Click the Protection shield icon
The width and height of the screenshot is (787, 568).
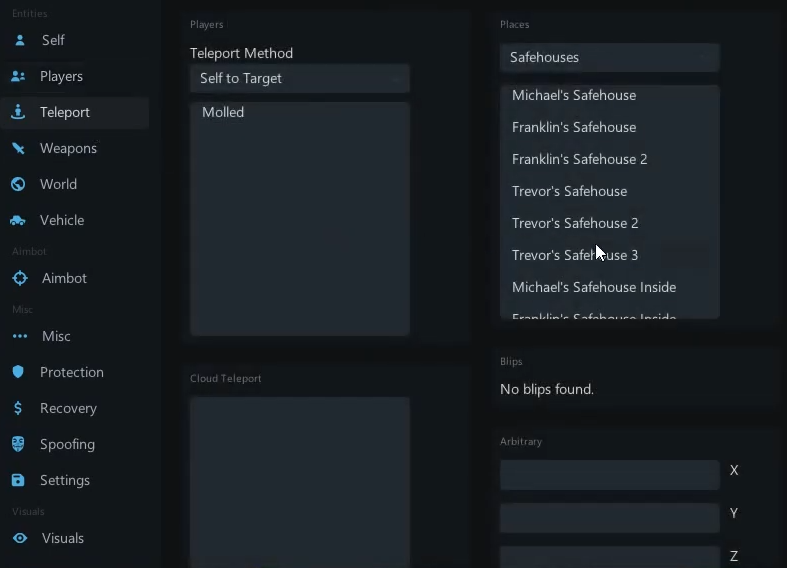click(18, 372)
